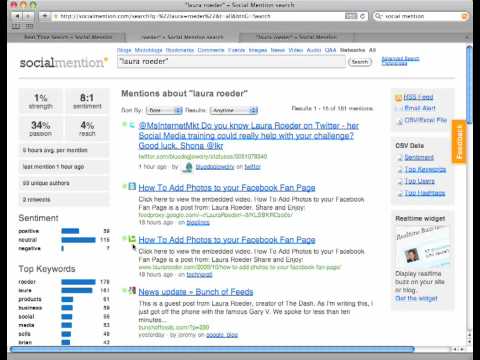This screenshot has width=480, height=360.
Task: Select the All category
Action: click(x=372, y=50)
